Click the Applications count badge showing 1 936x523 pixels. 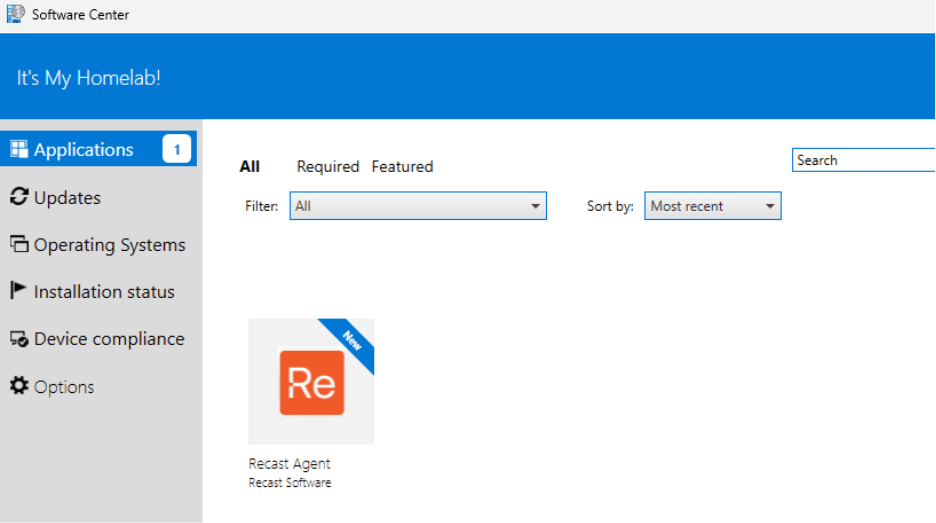(177, 150)
